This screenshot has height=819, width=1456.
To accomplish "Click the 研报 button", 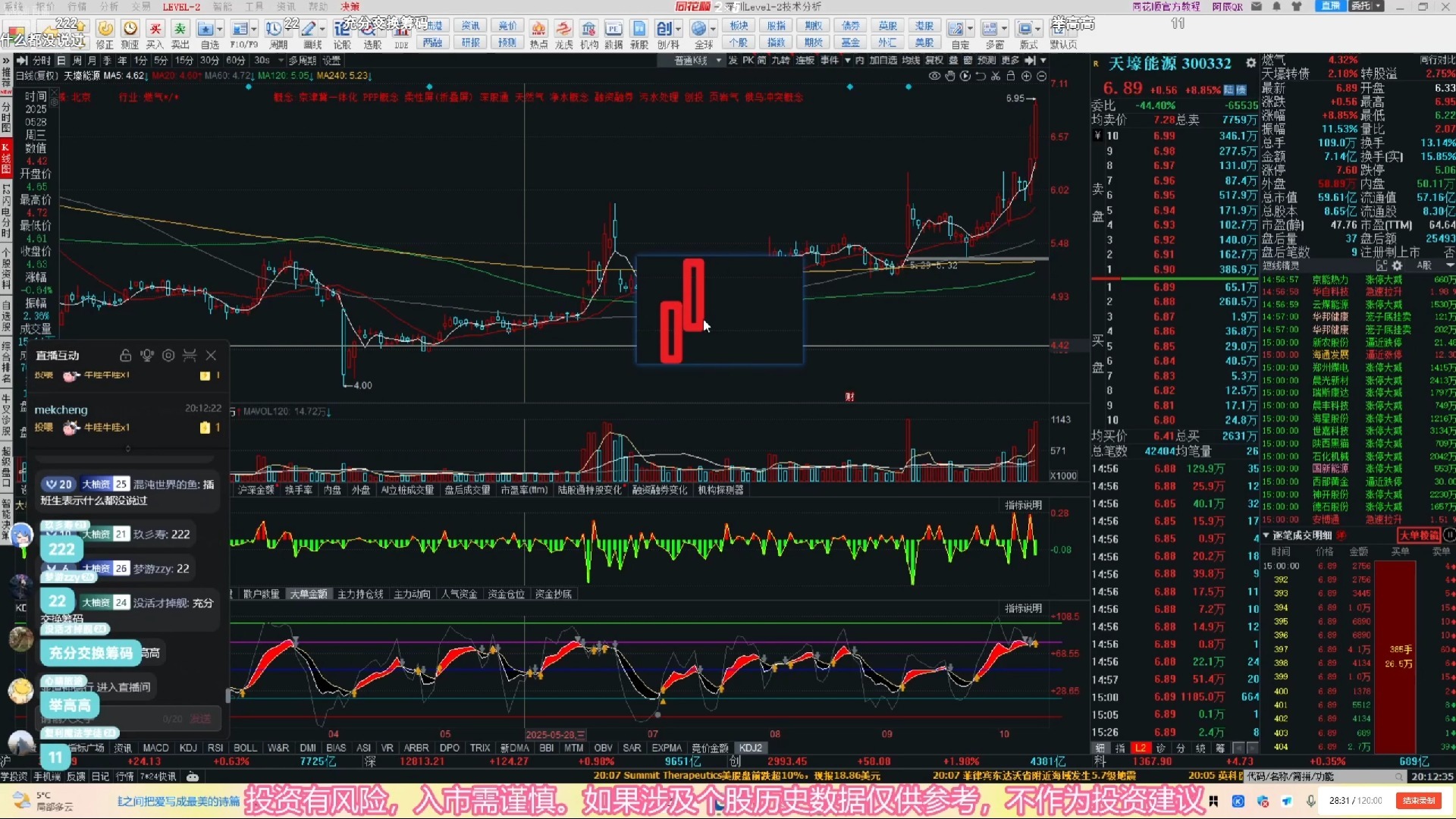I will point(470,42).
